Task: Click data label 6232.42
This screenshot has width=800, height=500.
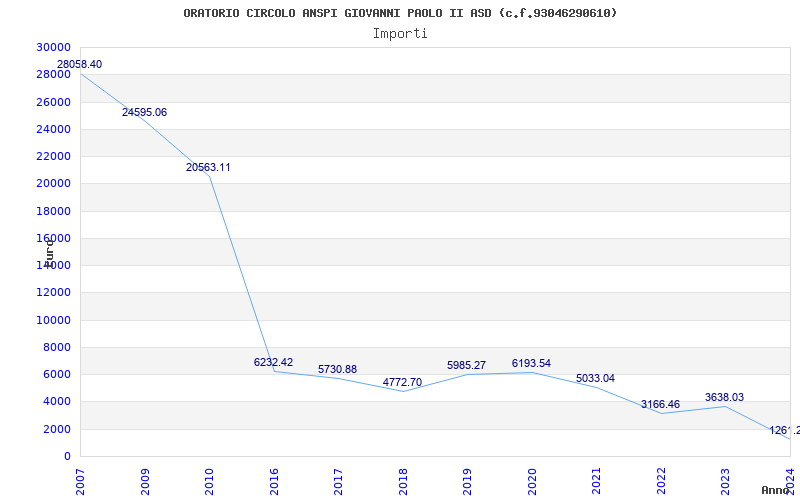Action: point(273,362)
